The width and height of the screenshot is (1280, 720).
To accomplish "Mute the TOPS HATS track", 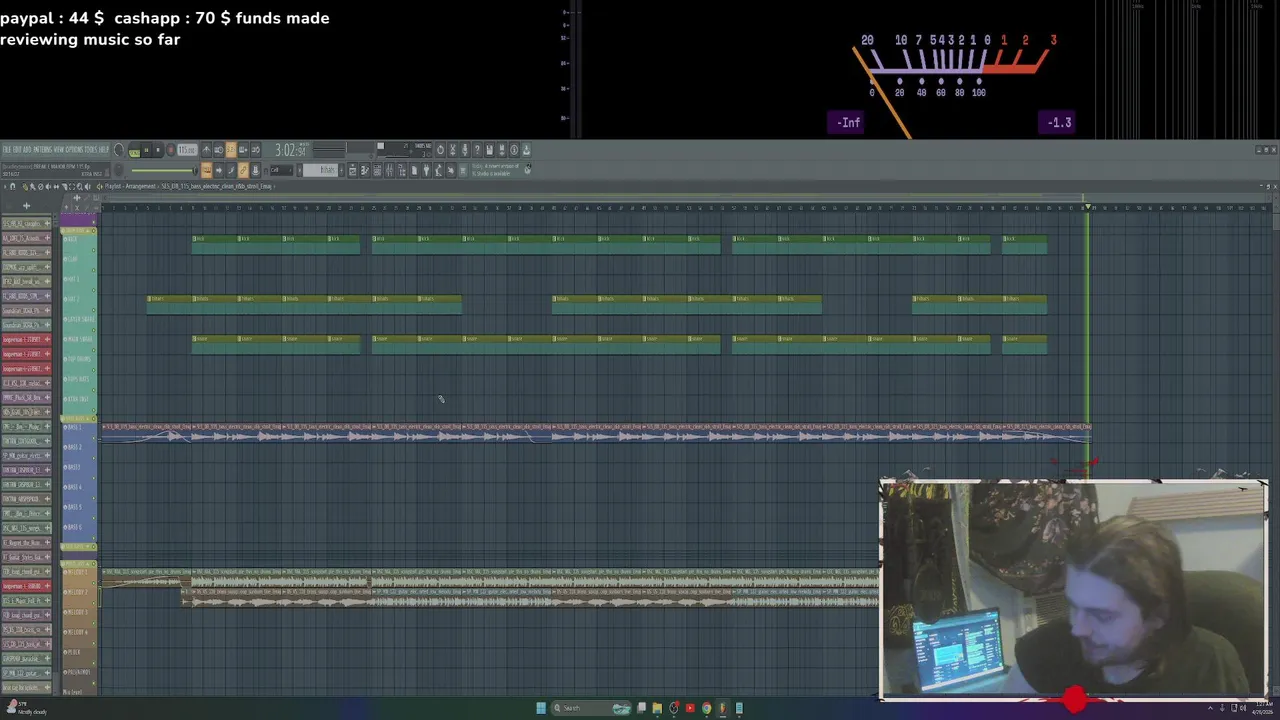I will pyautogui.click(x=93, y=390).
